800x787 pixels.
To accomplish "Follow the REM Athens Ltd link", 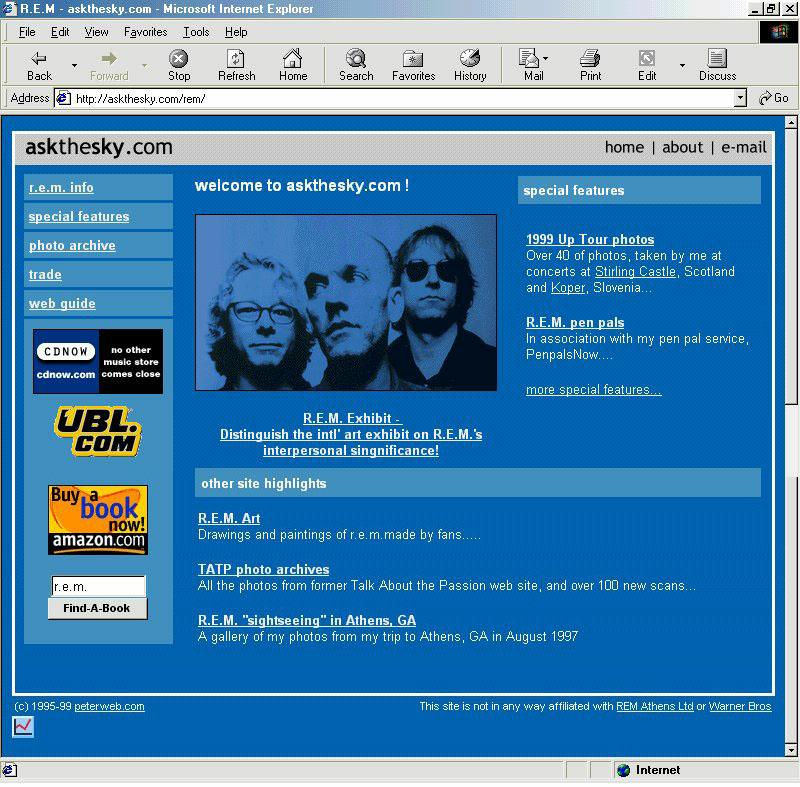I will (655, 706).
